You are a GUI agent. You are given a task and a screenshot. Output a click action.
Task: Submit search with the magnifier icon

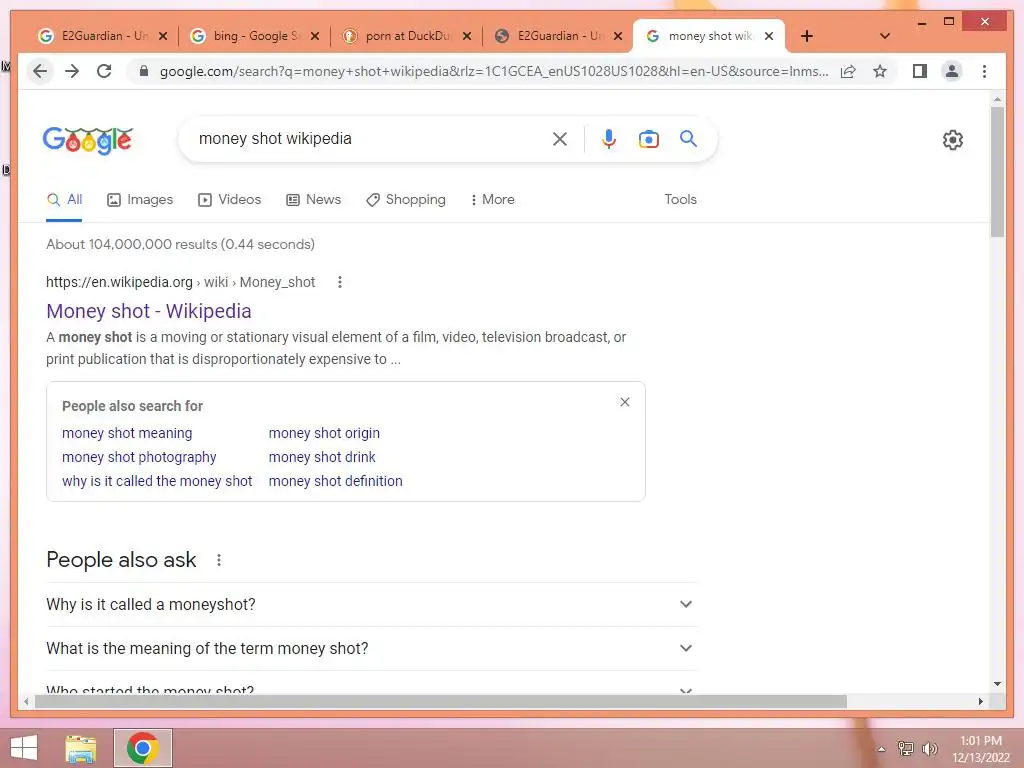pos(688,138)
